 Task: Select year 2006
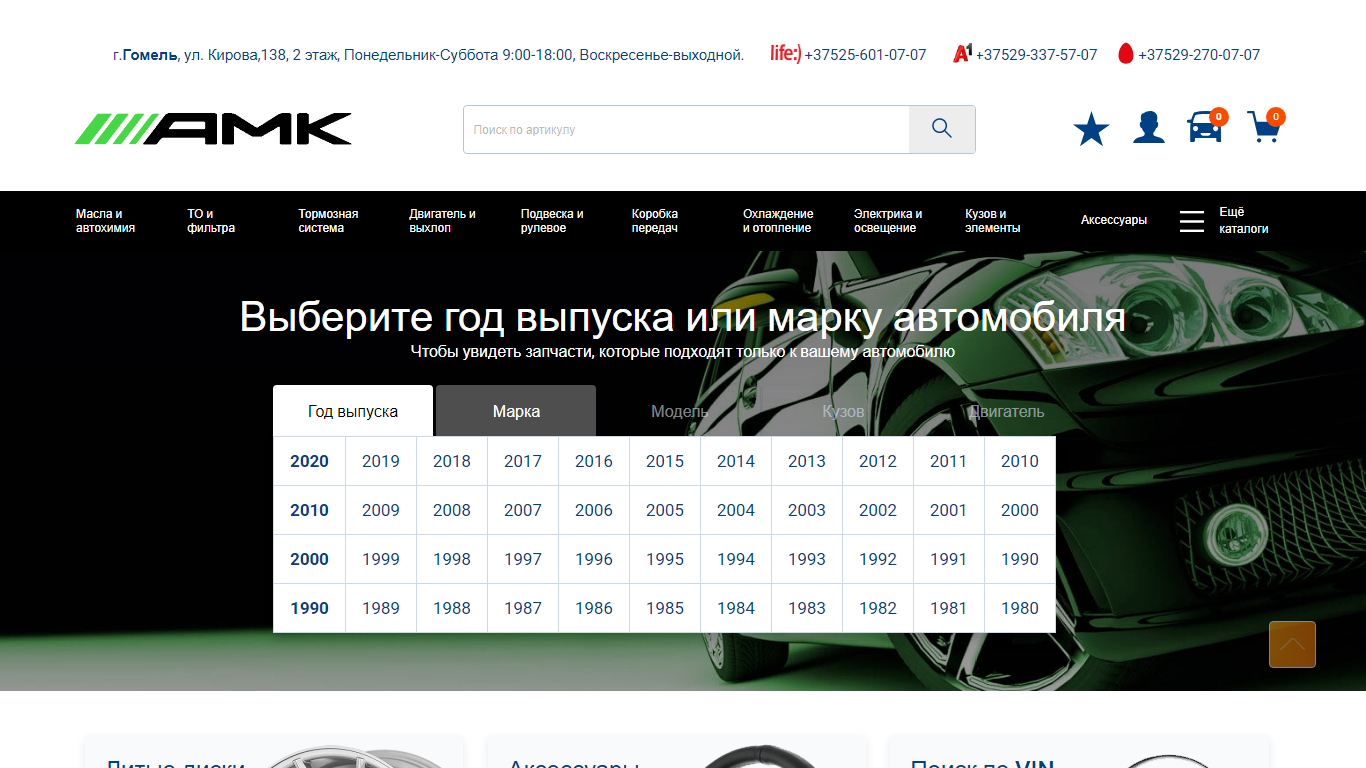point(593,510)
